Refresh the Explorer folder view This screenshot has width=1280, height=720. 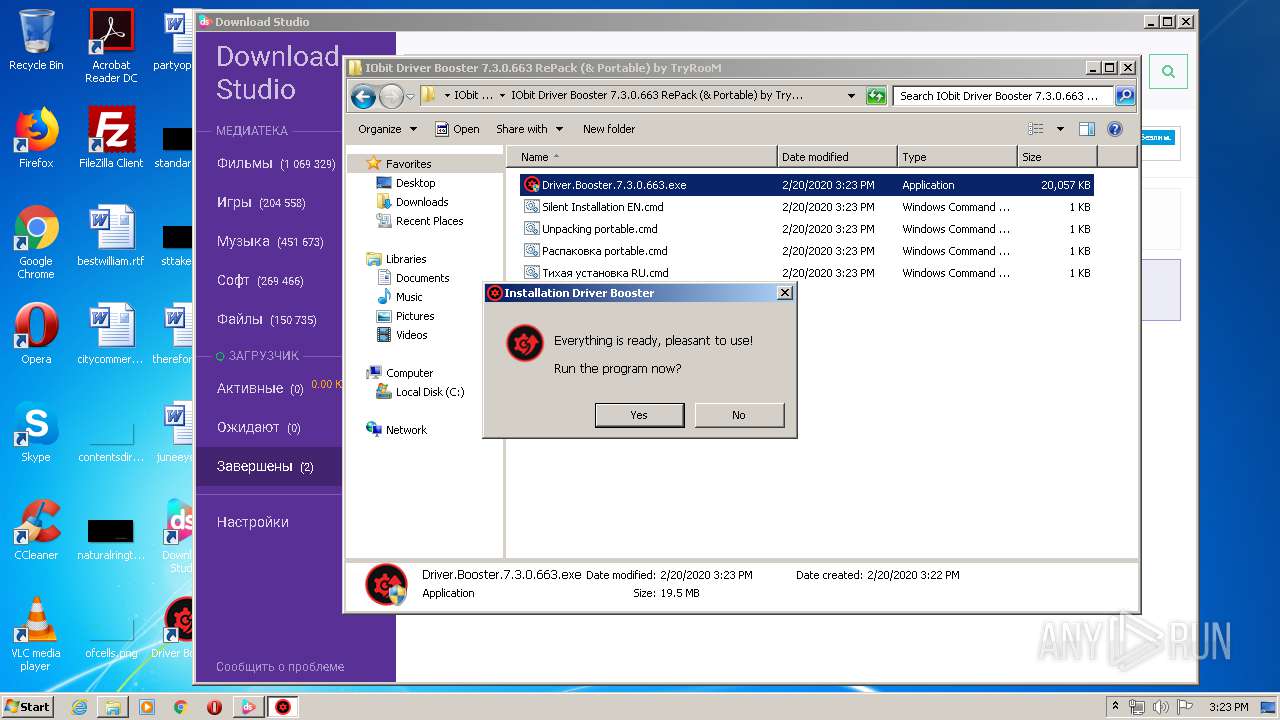click(876, 96)
